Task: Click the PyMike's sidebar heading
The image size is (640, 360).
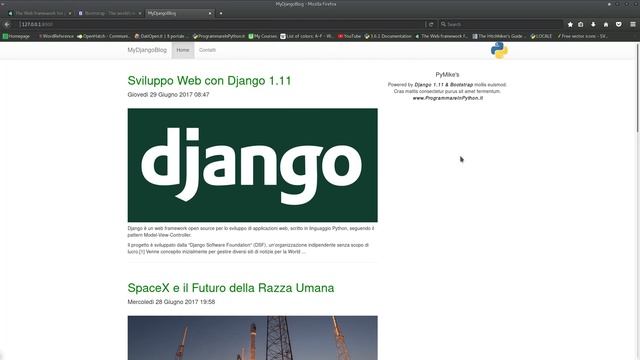Action: pos(447,75)
